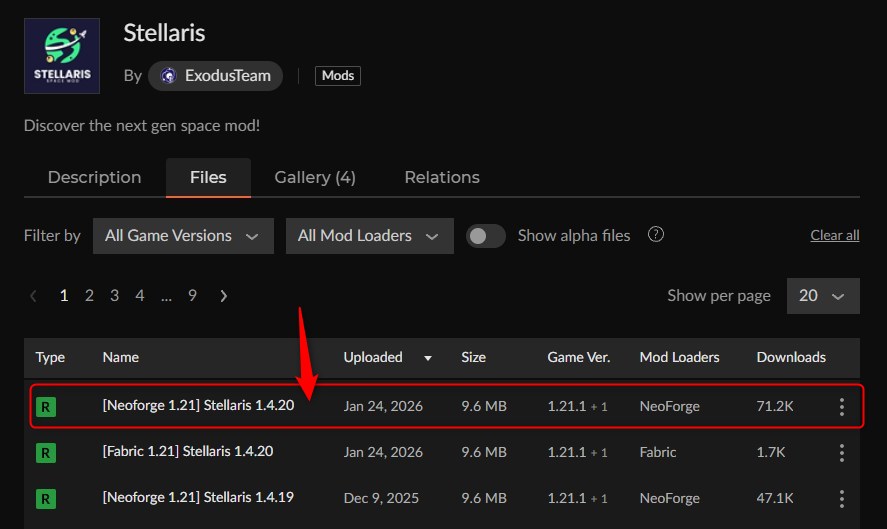Viewport: 887px width, 529px height.
Task: Open [Neoforge 1.21] Stellaris 1.4.19 file
Action: pyautogui.click(x=198, y=497)
